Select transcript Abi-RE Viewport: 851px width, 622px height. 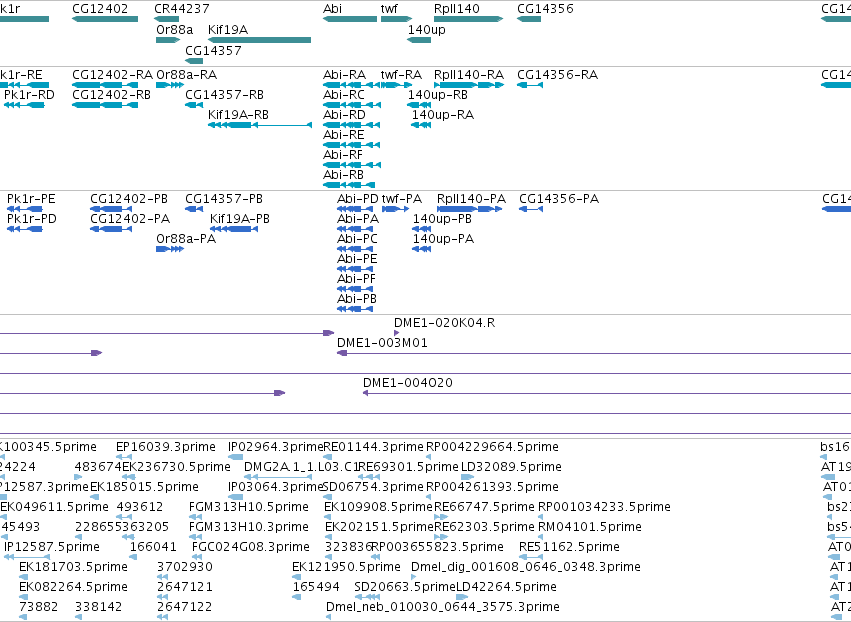pos(351,145)
